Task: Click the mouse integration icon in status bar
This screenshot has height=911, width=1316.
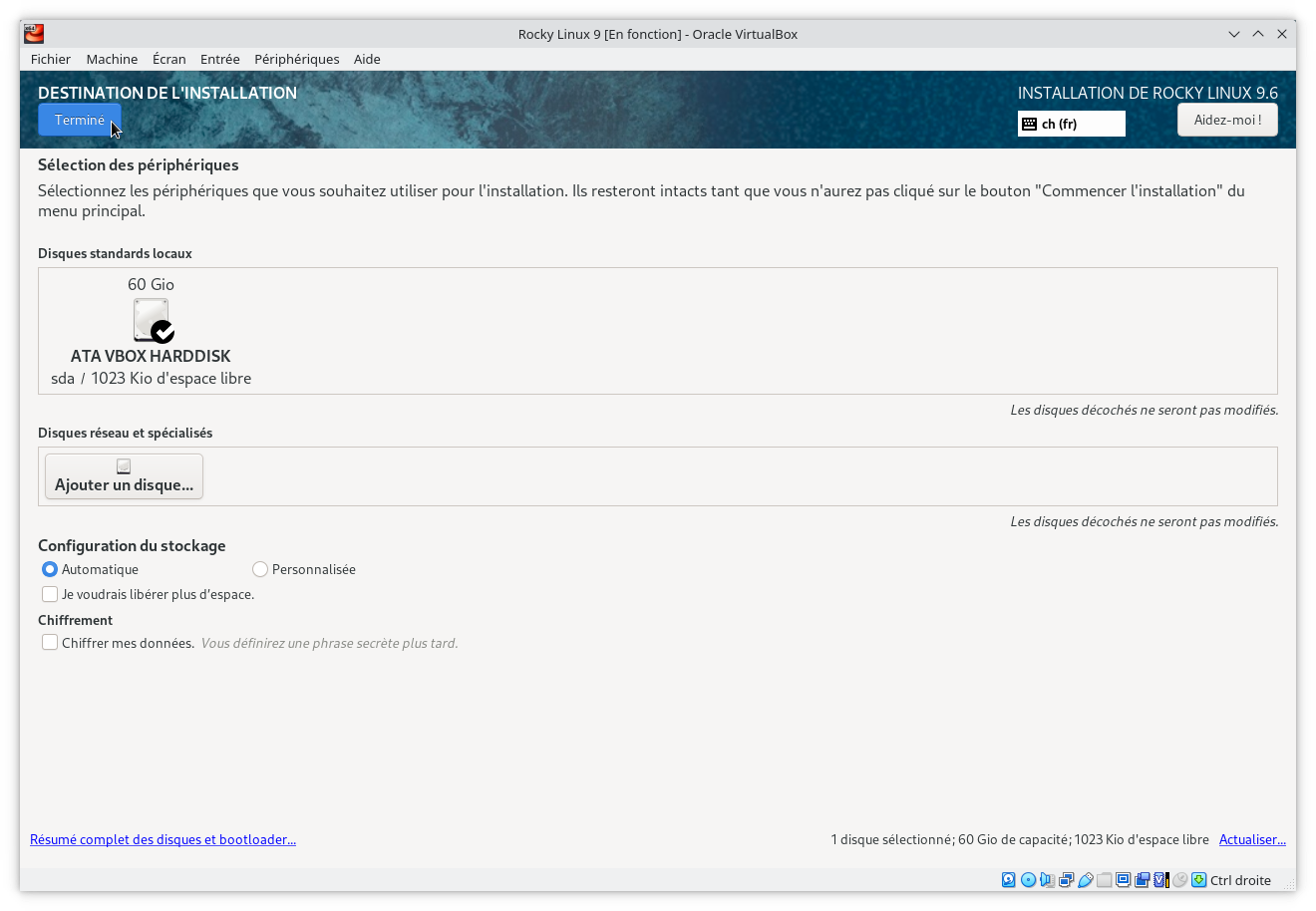Action: tap(1179, 879)
